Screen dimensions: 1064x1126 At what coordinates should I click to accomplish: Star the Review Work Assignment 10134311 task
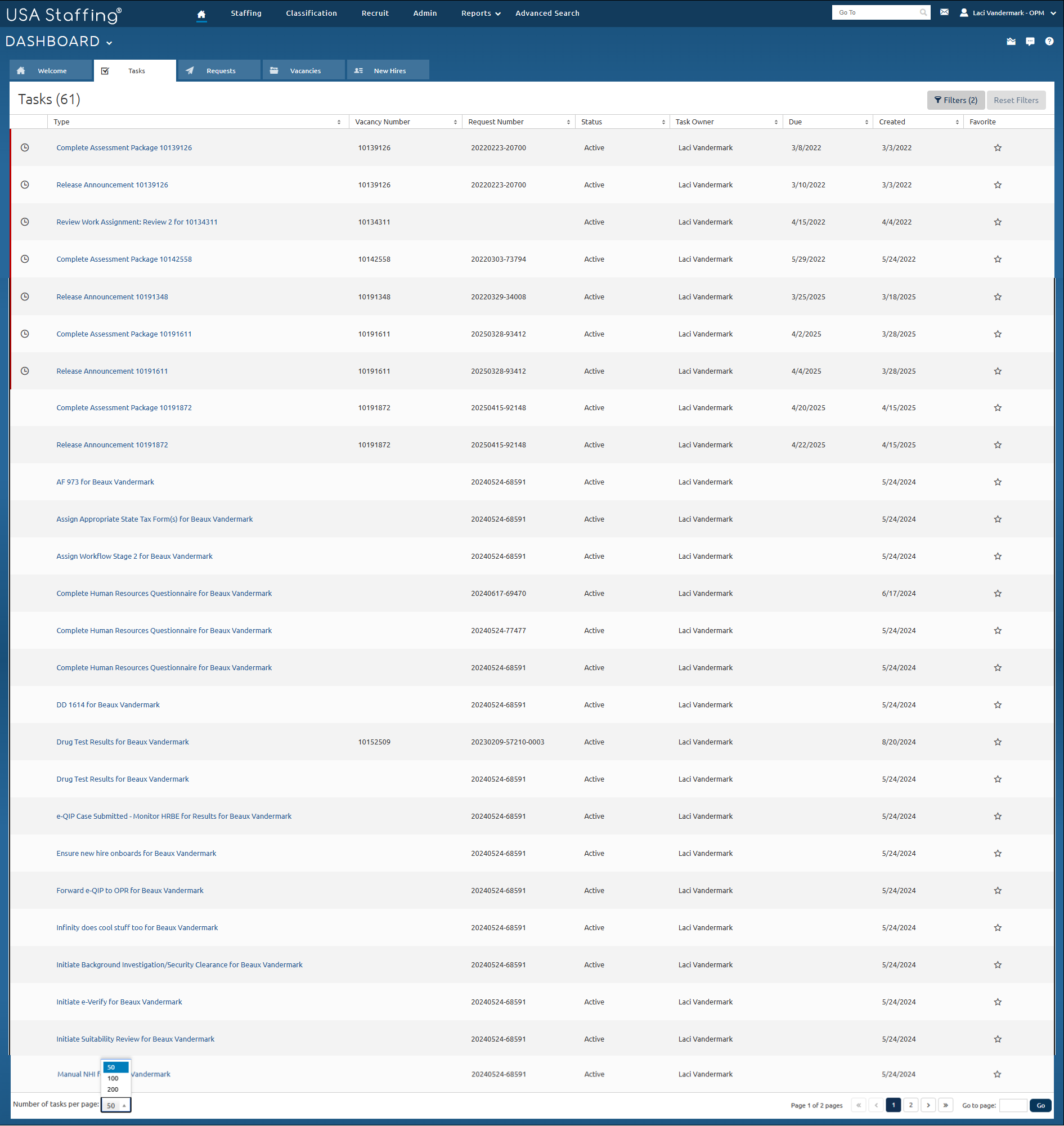[998, 222]
